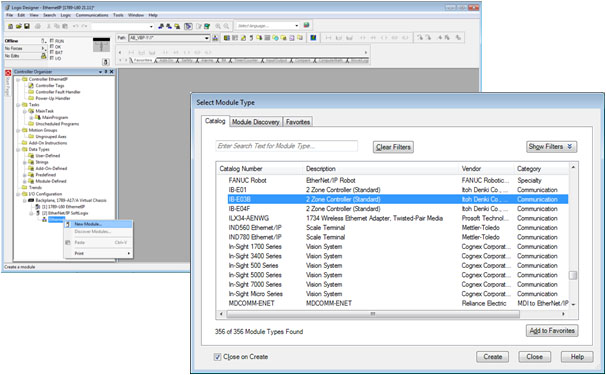Open the Path dropdown list
The image size is (606, 375).
click(x=207, y=38)
